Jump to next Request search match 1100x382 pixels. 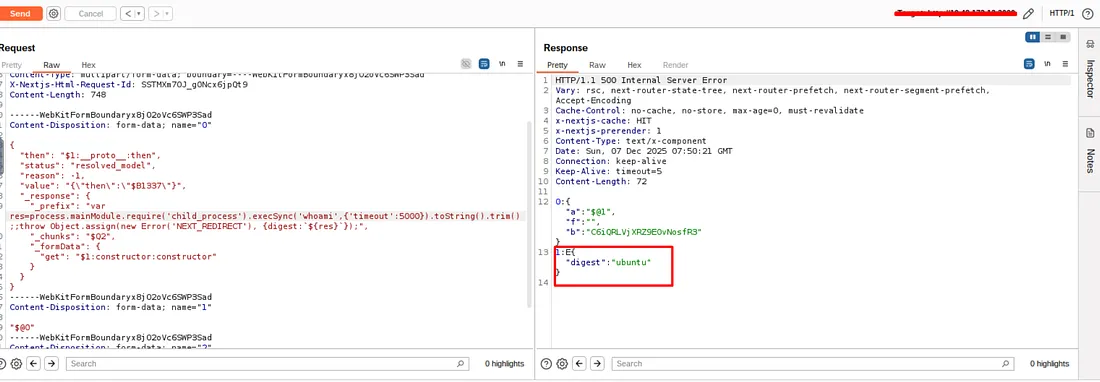pos(52,364)
